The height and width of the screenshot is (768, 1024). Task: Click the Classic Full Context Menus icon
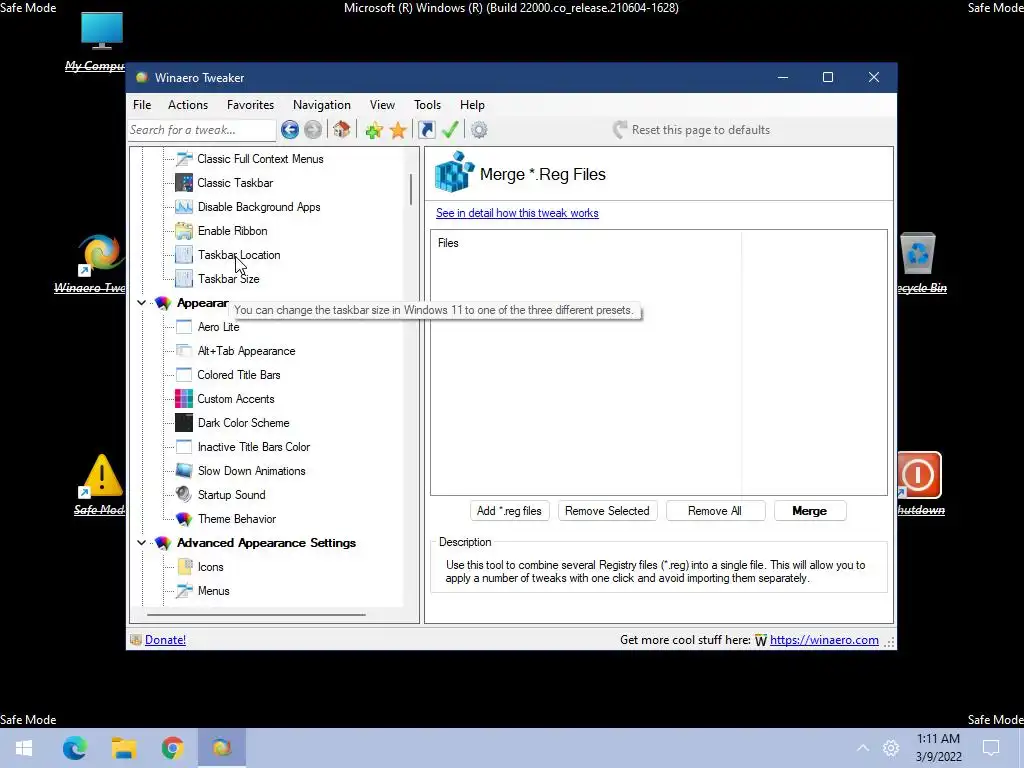(x=184, y=159)
